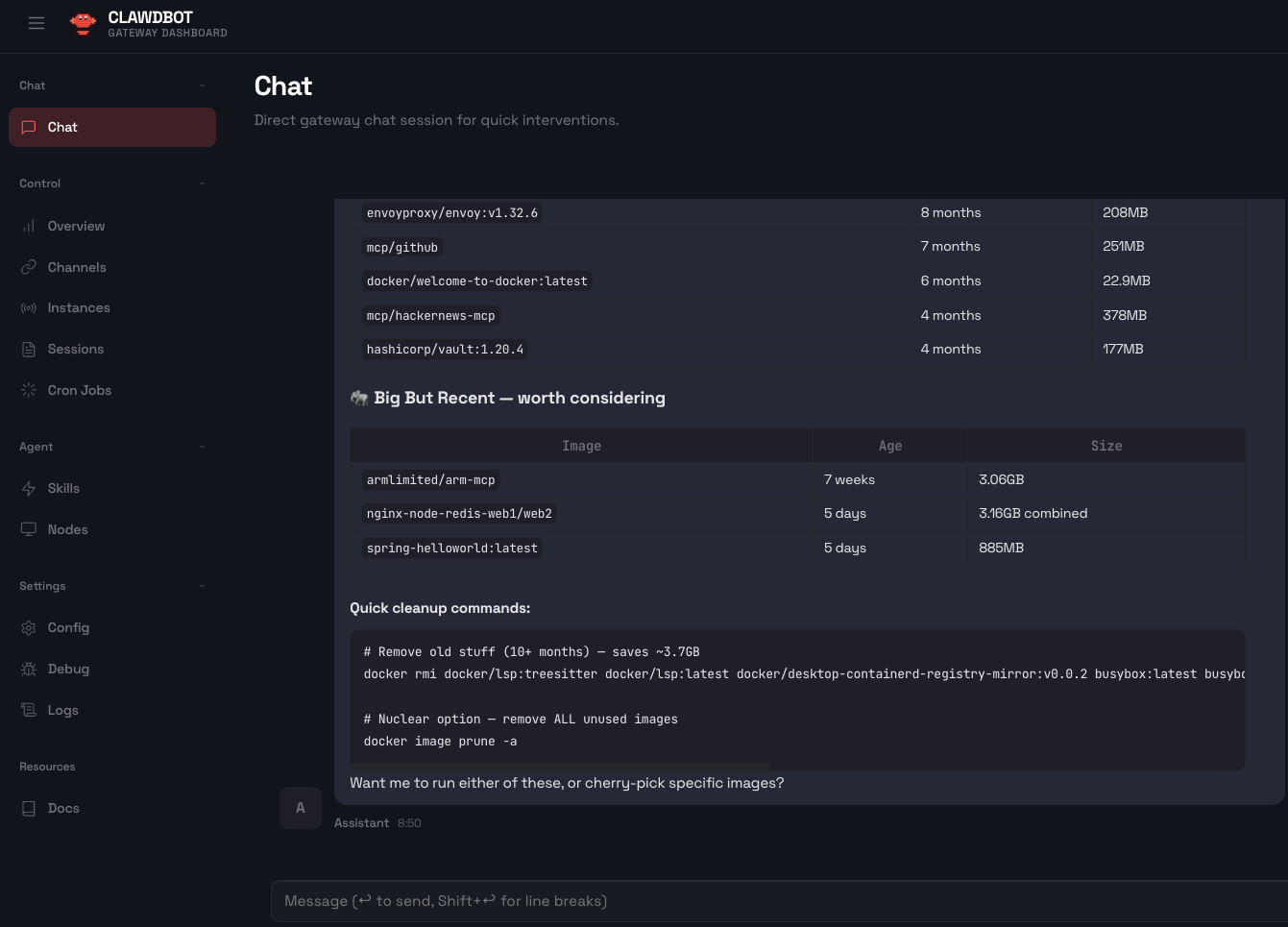Screen dimensions: 1288x927
Task: Click the Cron Jobs spinner icon
Action: (29, 390)
